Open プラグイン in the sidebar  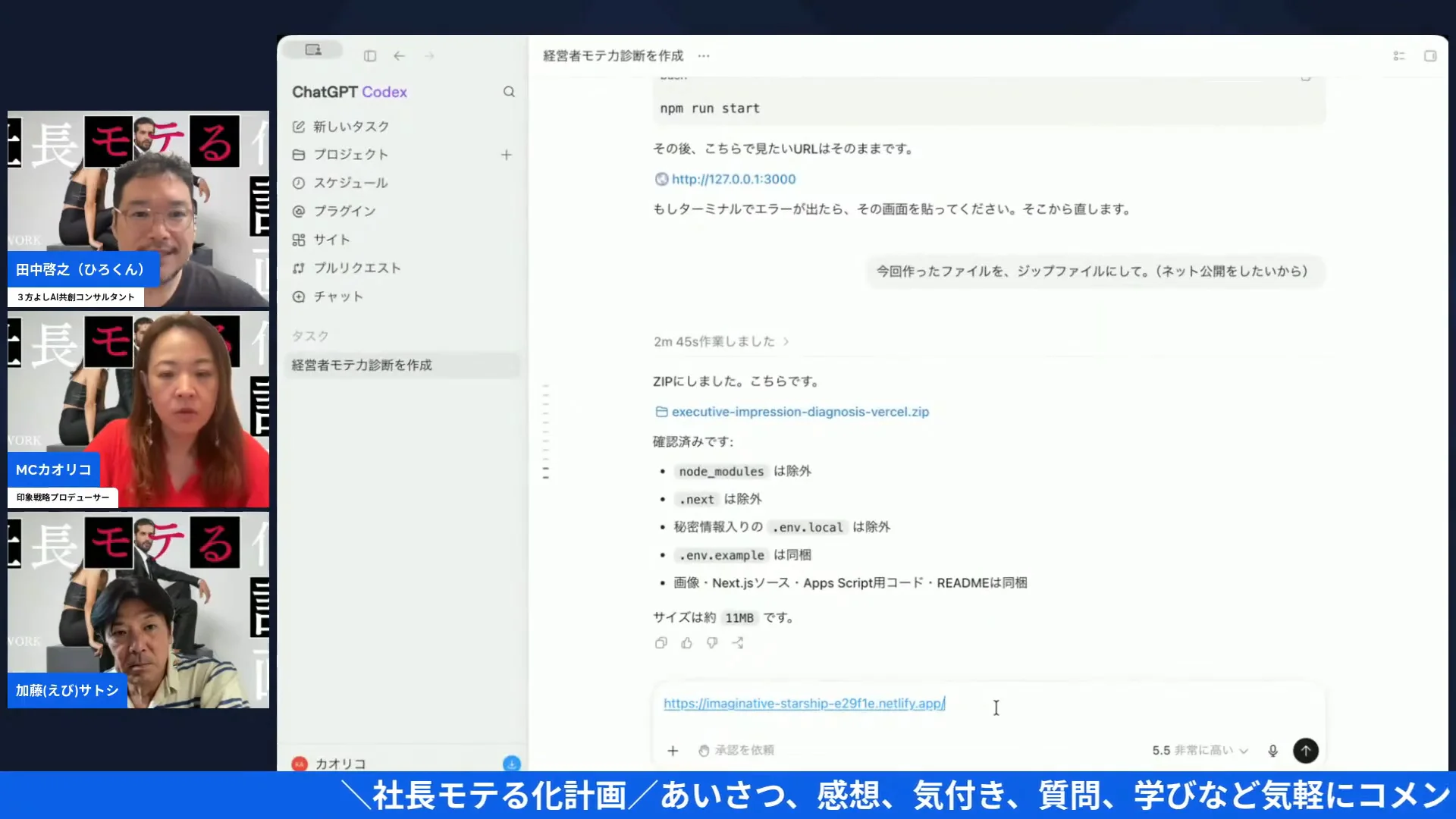(x=334, y=211)
